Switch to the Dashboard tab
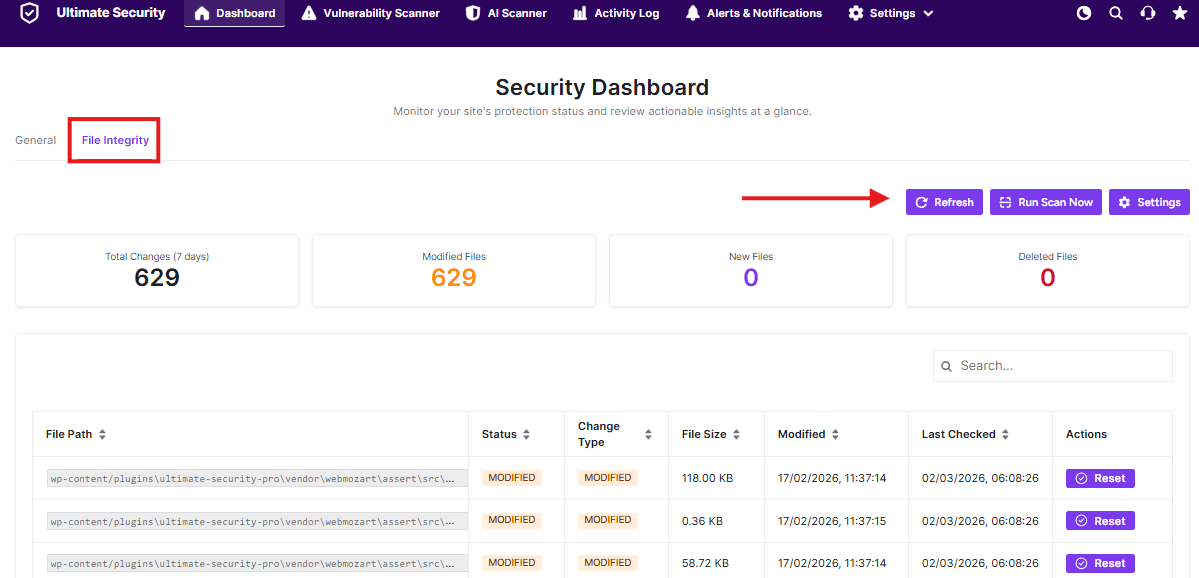This screenshot has width=1199, height=578. point(234,13)
